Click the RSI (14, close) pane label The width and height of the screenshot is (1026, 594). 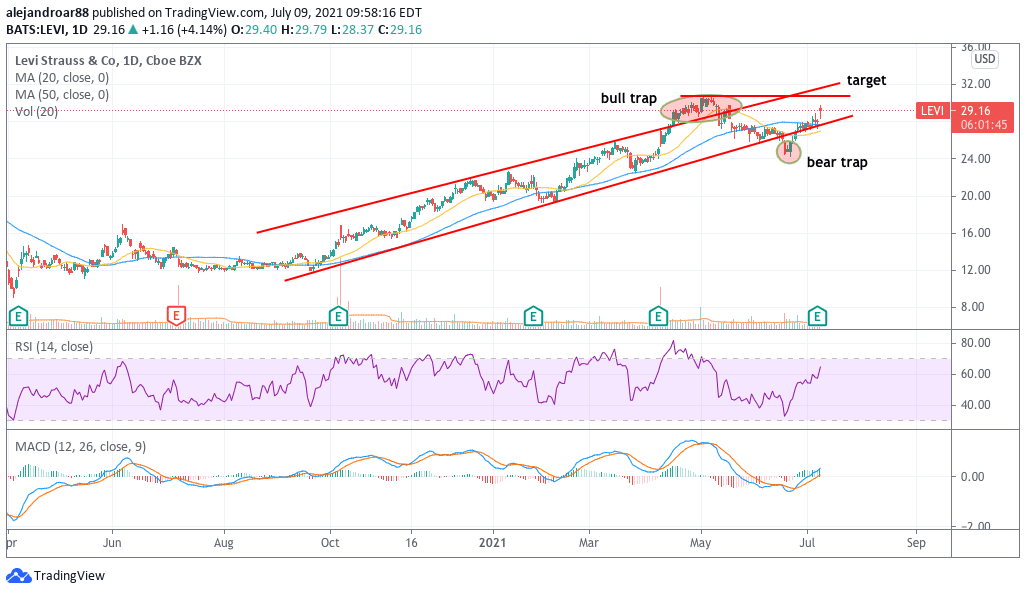54,347
